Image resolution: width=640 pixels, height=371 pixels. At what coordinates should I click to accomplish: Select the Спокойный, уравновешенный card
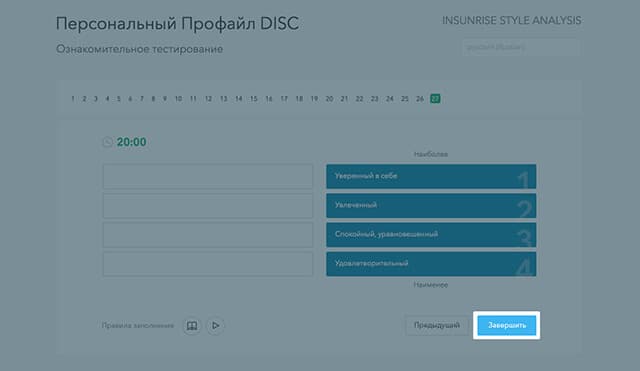[431, 235]
